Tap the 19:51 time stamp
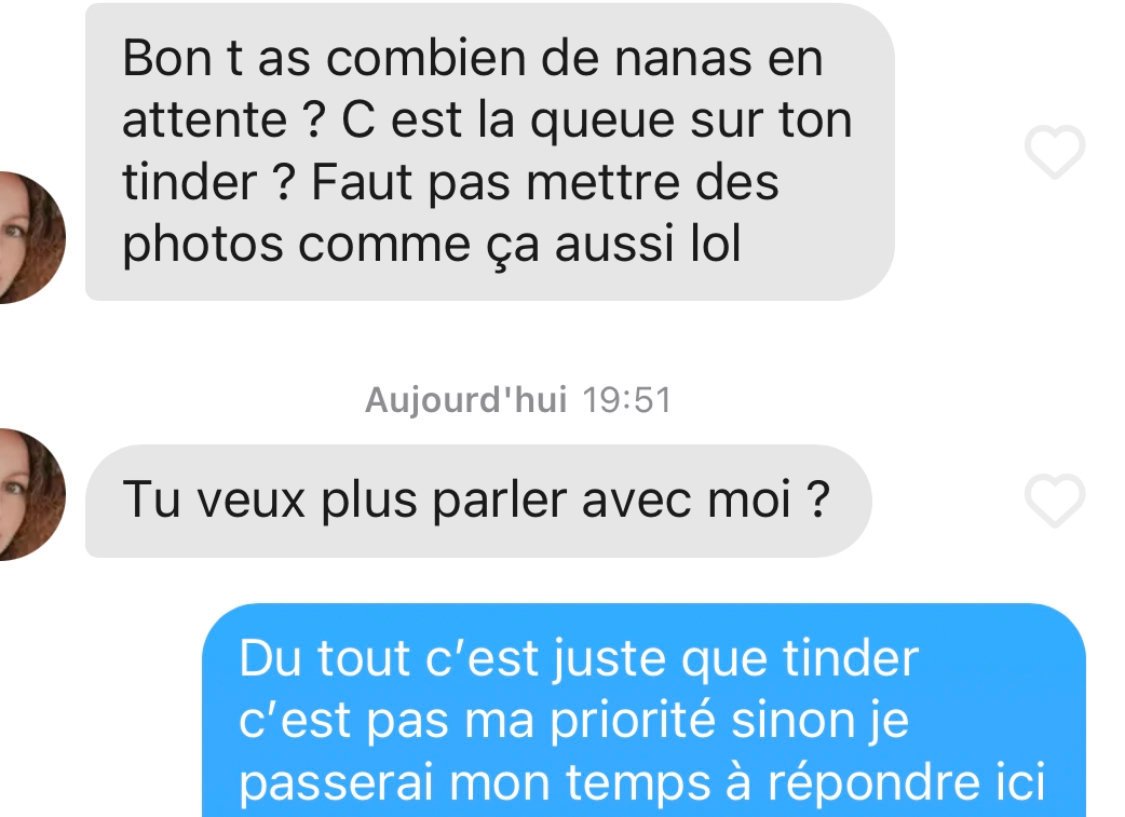1125x817 pixels. point(626,400)
